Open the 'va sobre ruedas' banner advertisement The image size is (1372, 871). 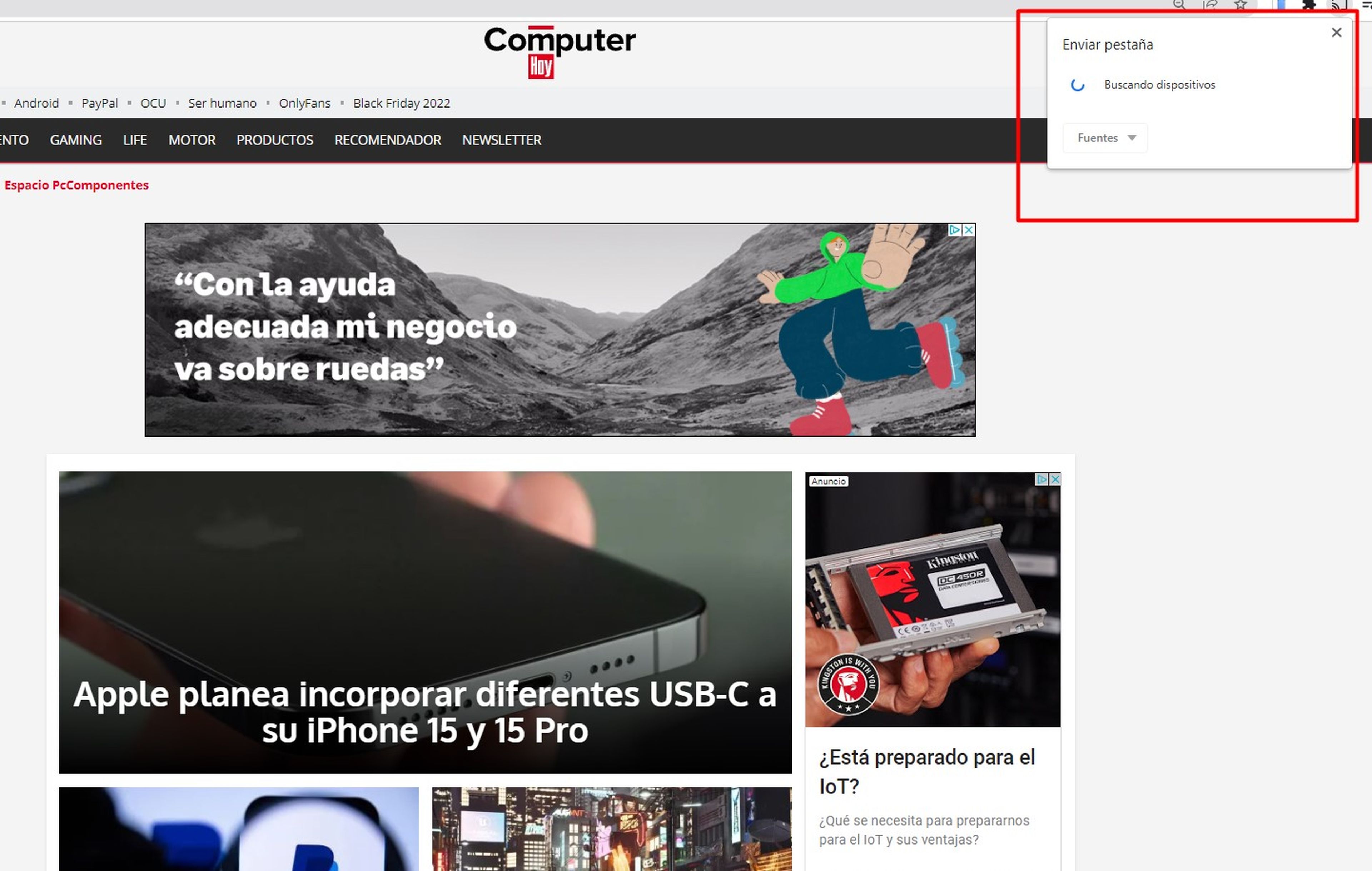point(560,330)
